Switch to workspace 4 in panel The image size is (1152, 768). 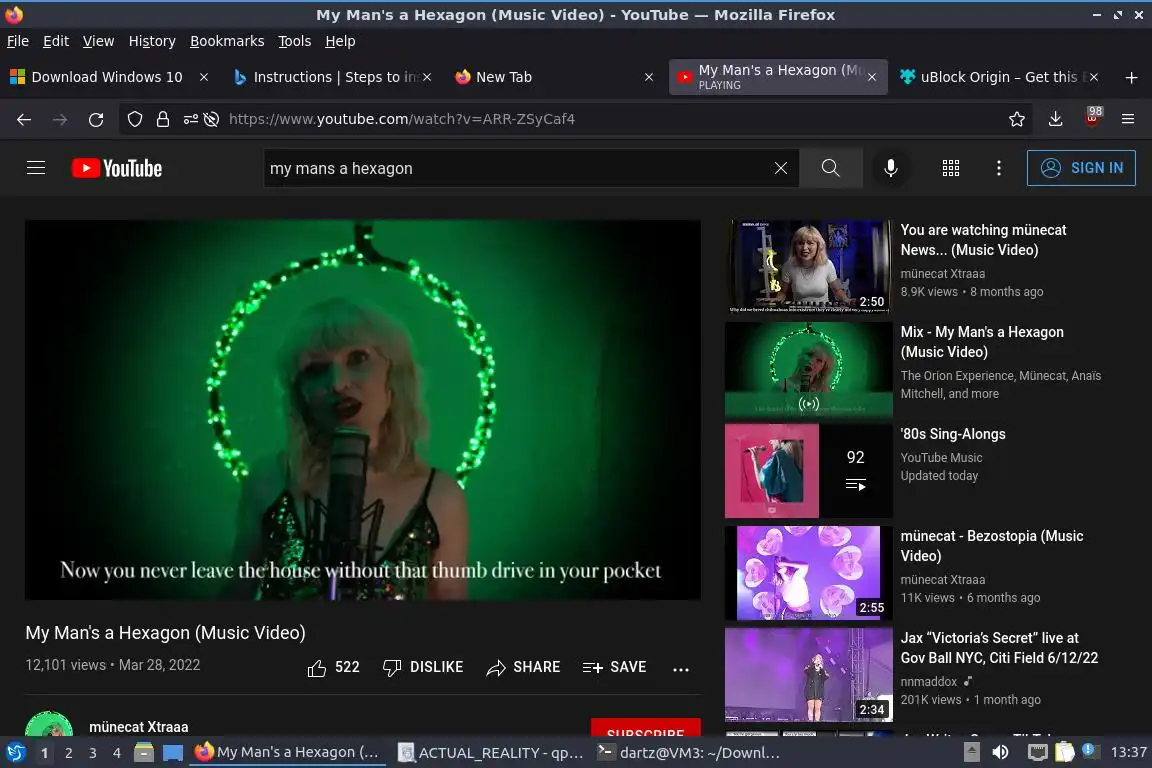coord(116,753)
